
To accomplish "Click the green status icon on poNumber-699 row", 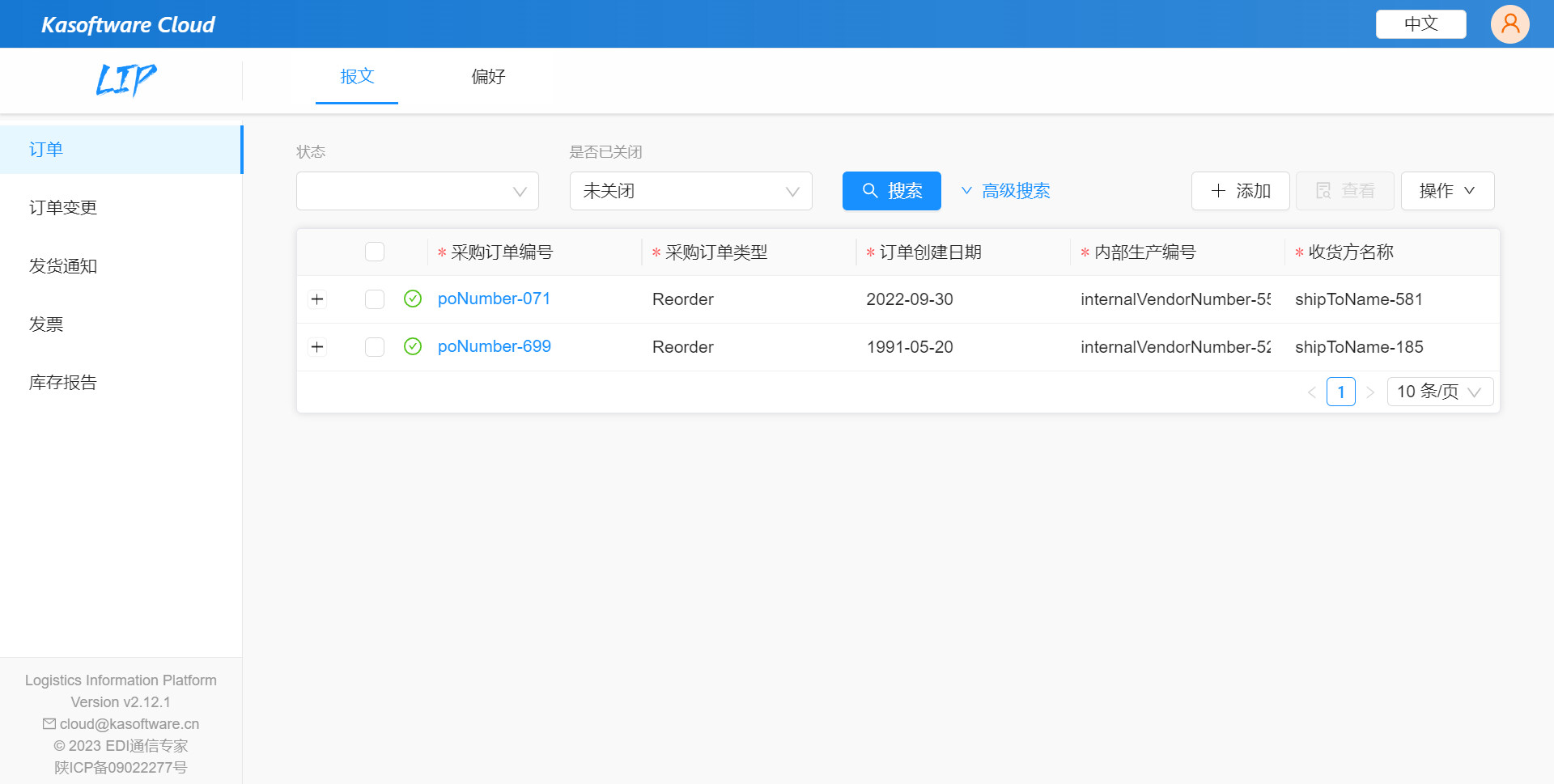I will coord(413,346).
